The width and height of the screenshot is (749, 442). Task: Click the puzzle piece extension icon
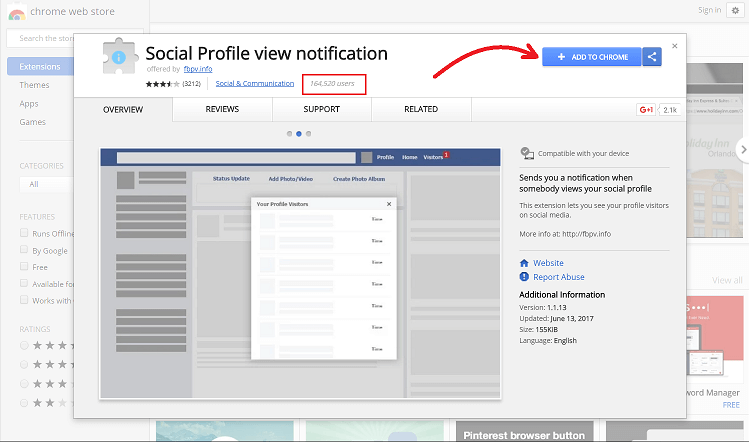[x=121, y=59]
